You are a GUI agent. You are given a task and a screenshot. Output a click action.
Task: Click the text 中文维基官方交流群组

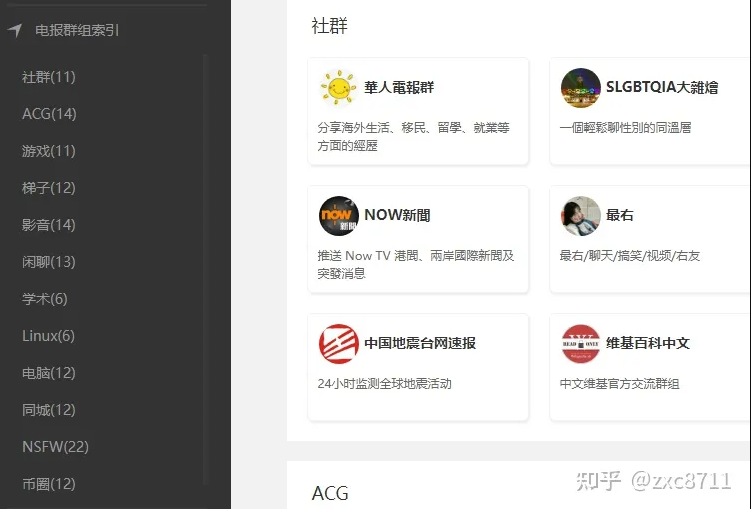(x=619, y=384)
